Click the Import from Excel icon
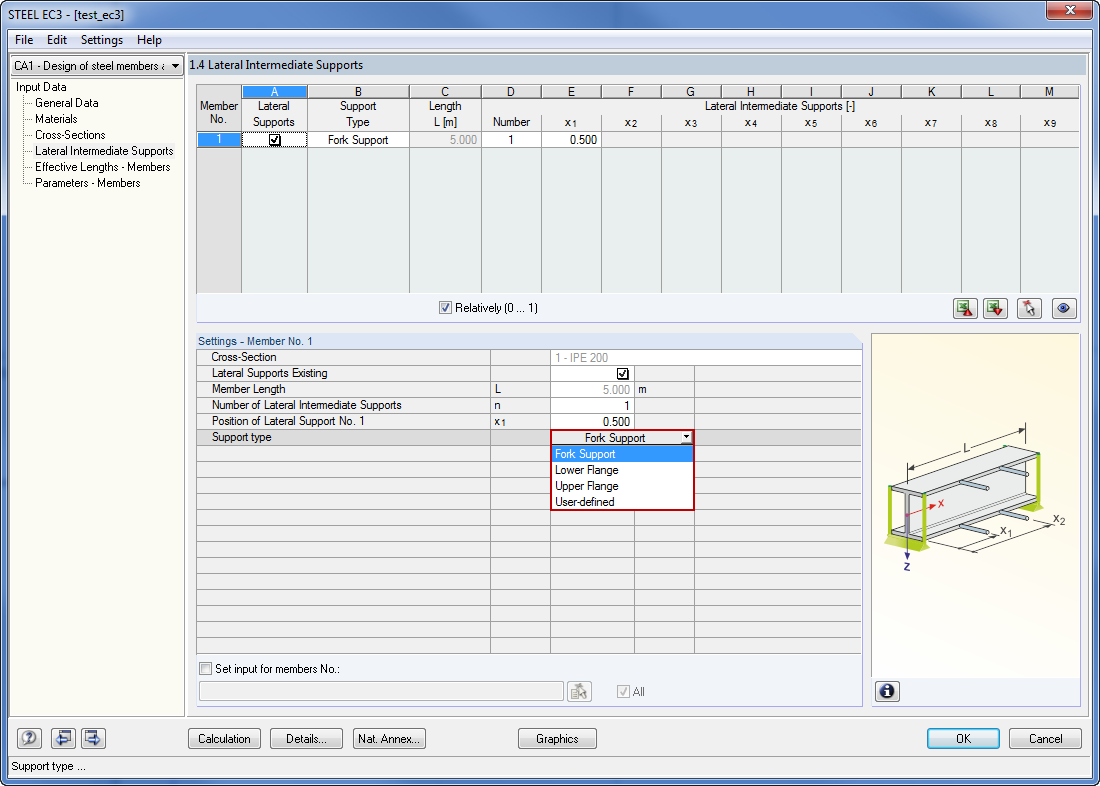This screenshot has width=1100, height=786. pyautogui.click(x=995, y=308)
